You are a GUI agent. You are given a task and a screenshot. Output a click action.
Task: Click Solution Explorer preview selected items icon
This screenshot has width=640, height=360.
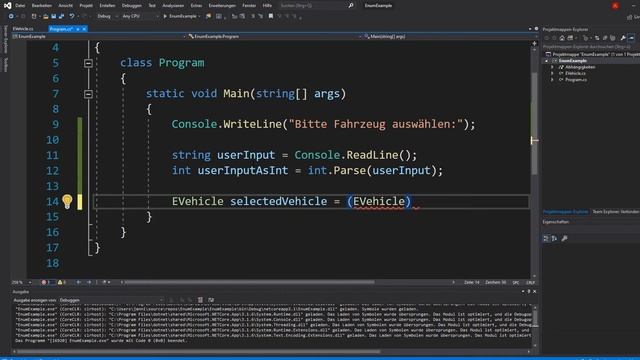[631, 38]
